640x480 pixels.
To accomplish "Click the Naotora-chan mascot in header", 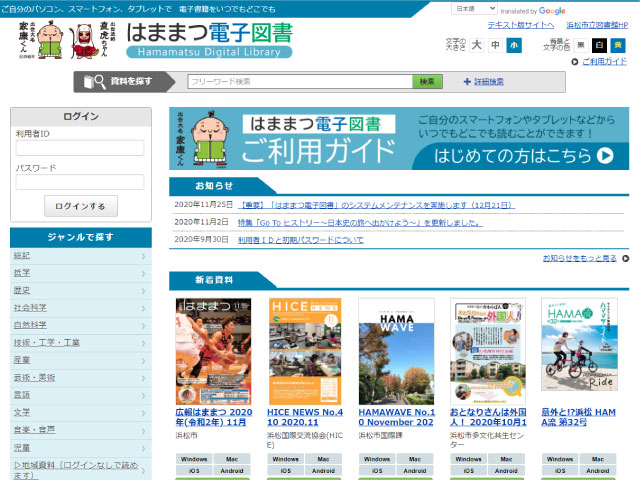I will pyautogui.click(x=84, y=41).
